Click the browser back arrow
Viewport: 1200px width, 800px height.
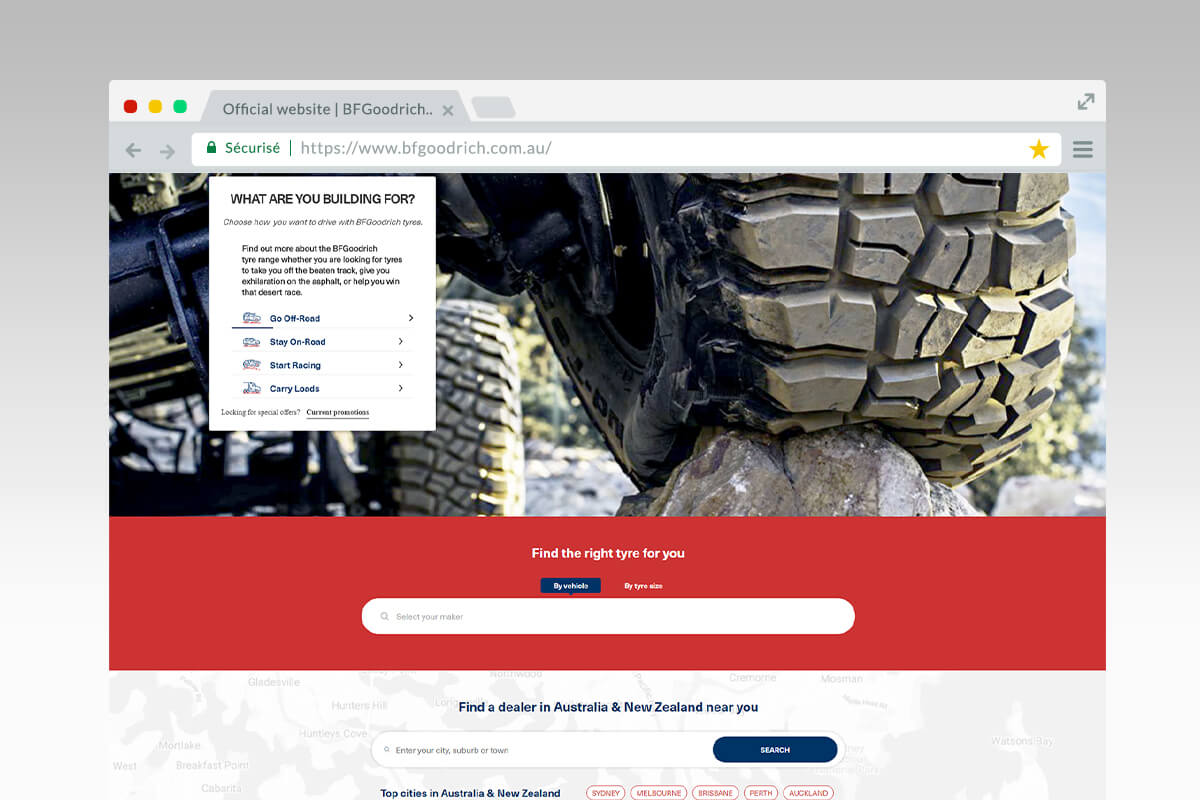tap(133, 150)
